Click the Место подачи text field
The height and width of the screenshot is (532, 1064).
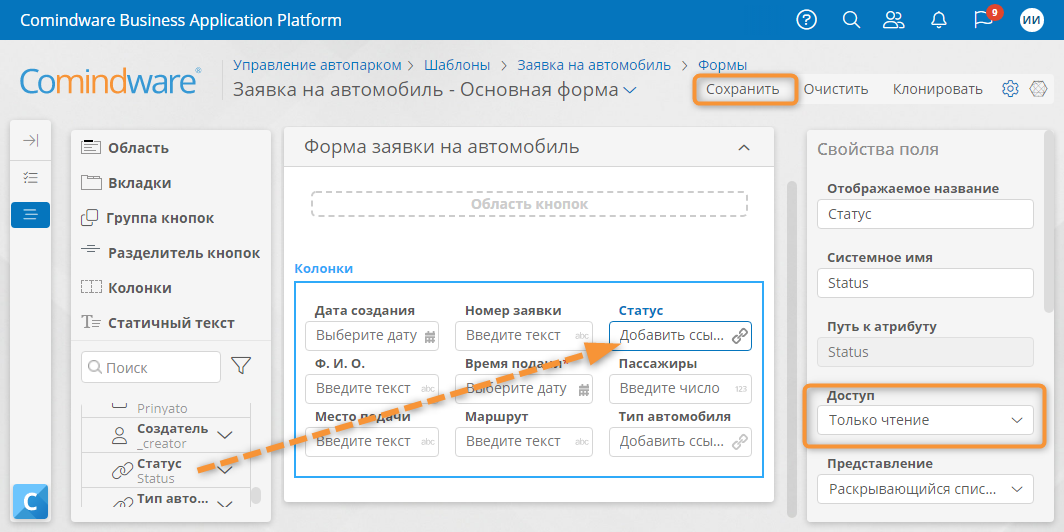(372, 442)
